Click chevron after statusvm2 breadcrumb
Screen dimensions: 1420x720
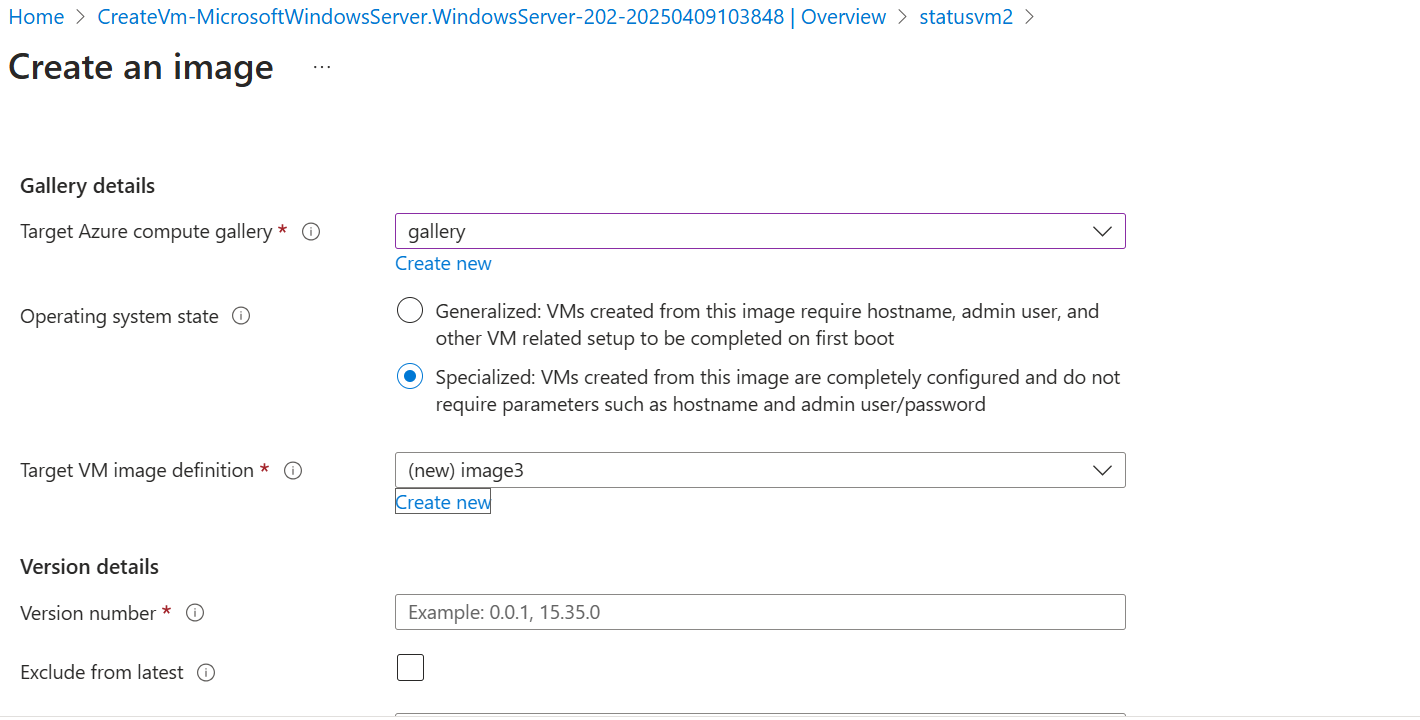point(1030,17)
